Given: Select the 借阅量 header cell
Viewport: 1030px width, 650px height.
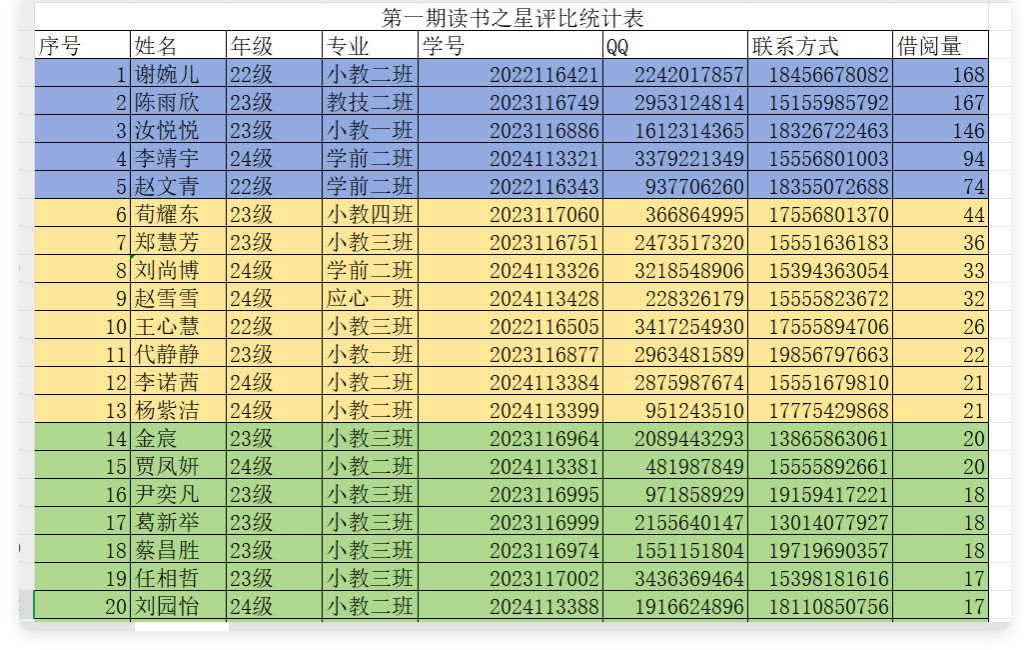Looking at the screenshot, I should pos(940,46).
